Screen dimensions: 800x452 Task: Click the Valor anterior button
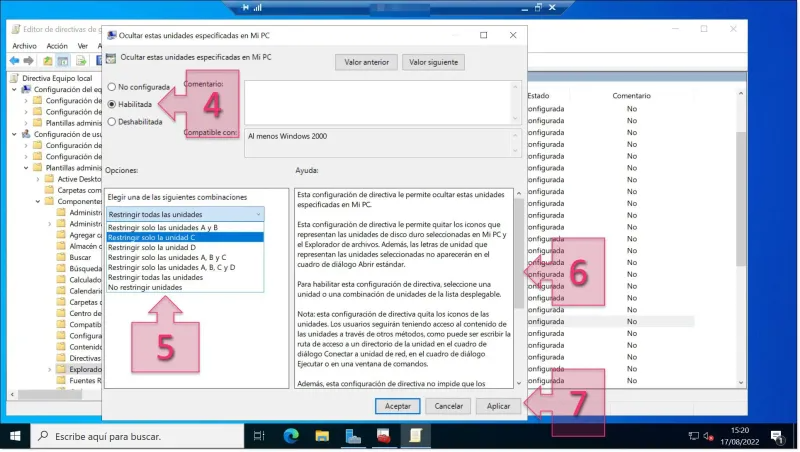tap(366, 62)
